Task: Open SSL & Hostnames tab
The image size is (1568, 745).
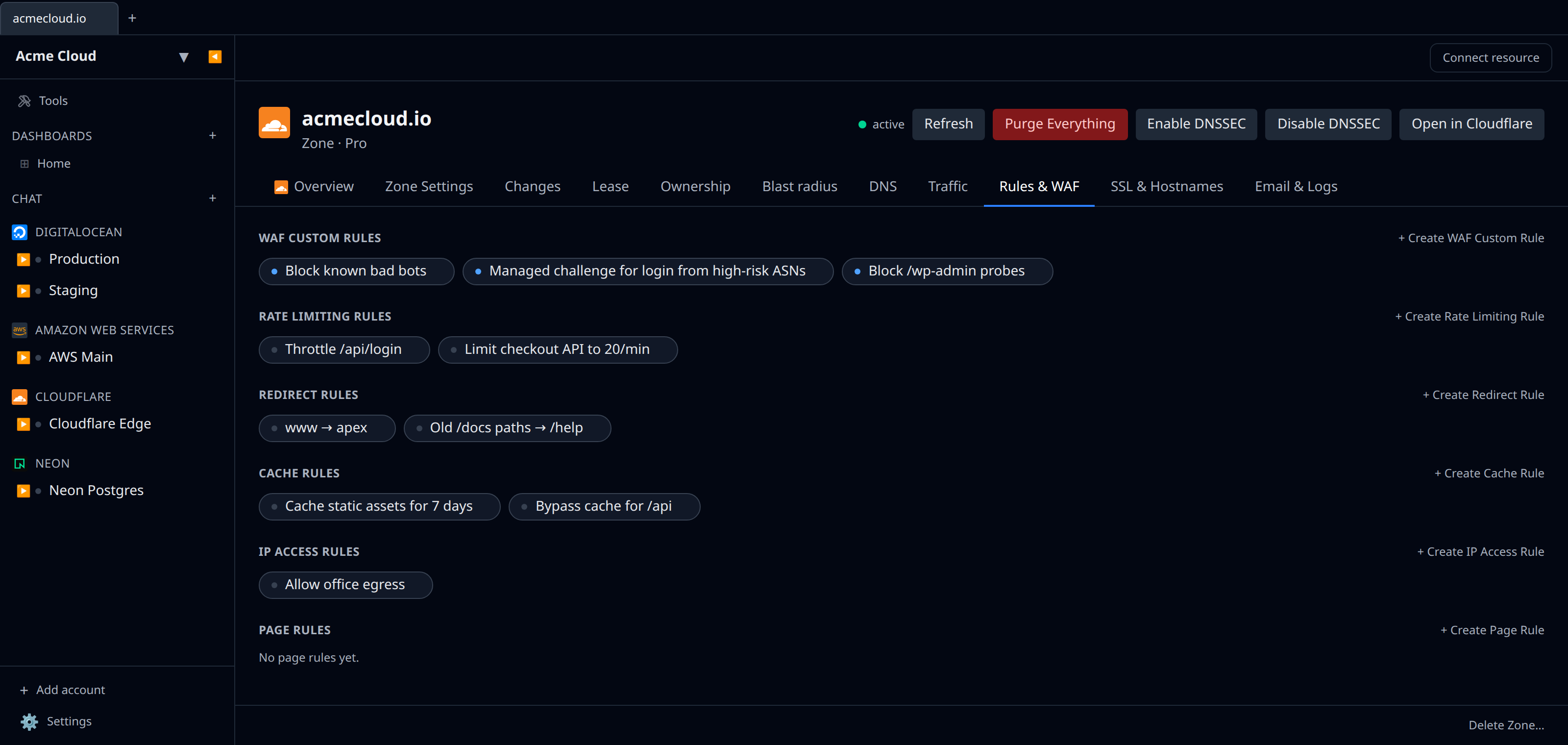Action: (1167, 186)
